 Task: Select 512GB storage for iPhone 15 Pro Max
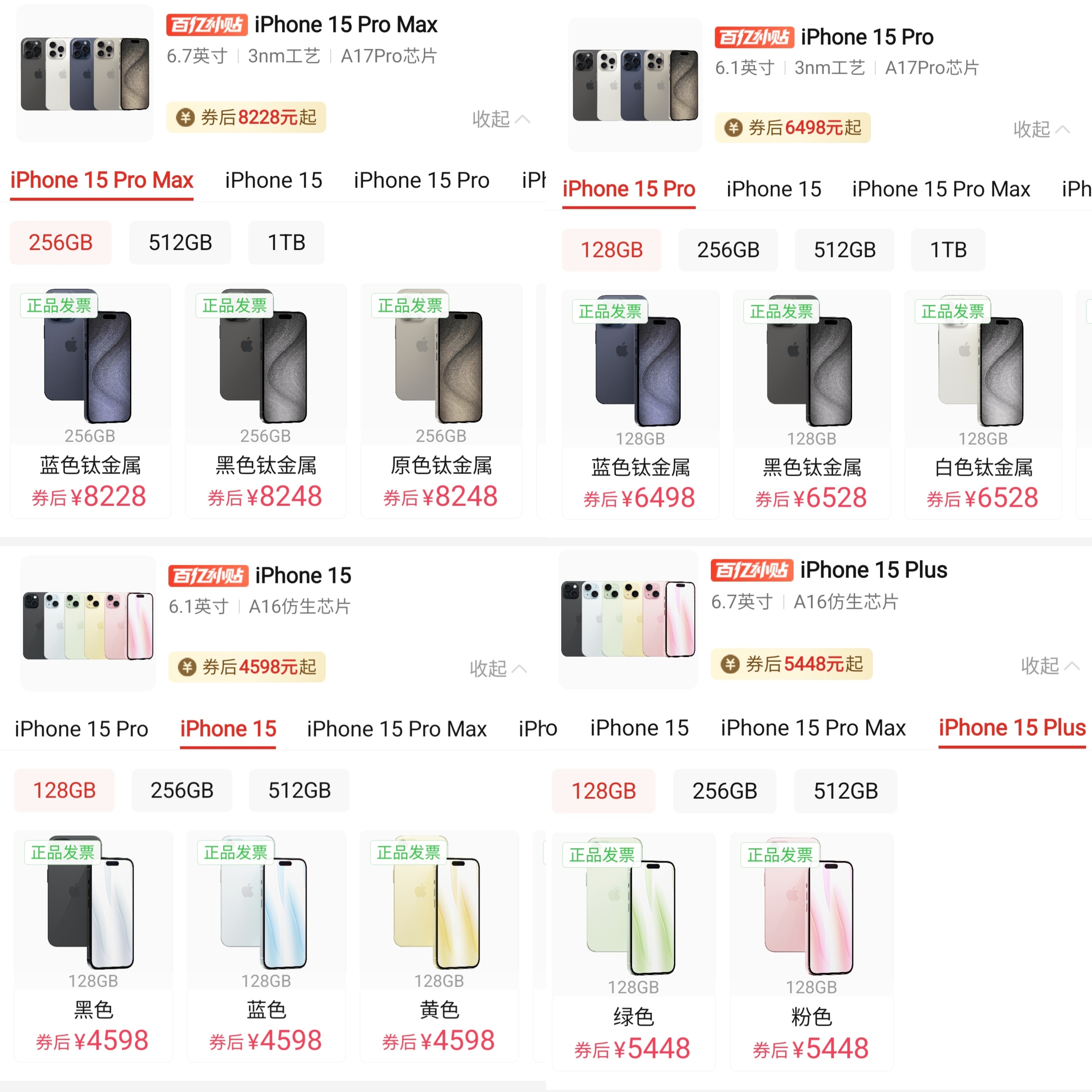pyautogui.click(x=180, y=243)
